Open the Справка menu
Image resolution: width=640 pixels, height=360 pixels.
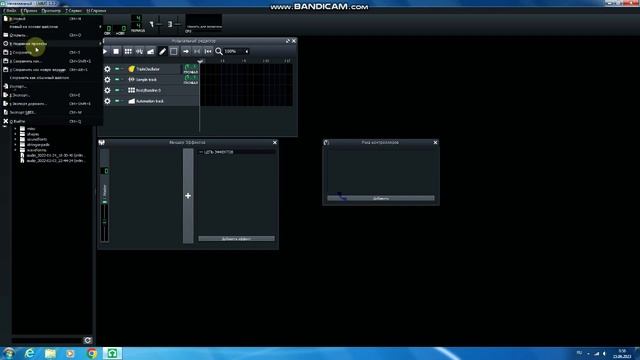point(96,11)
